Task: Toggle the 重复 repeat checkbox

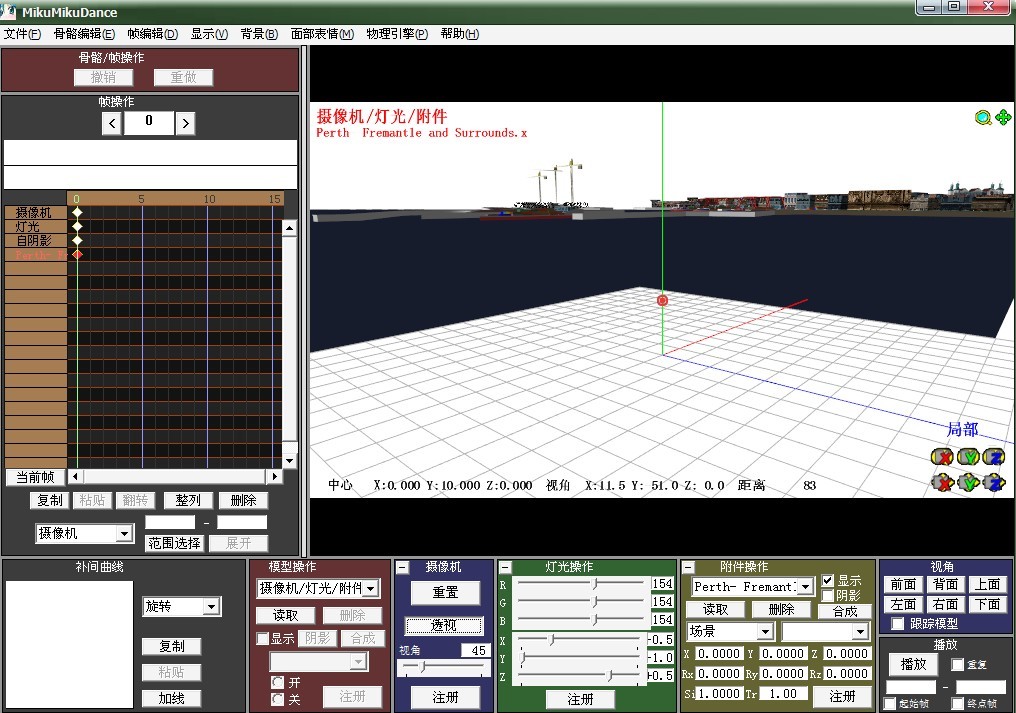Action: pos(958,664)
